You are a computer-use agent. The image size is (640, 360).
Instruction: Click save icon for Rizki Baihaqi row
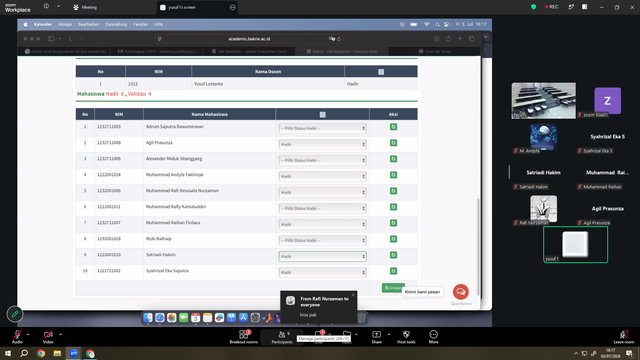click(x=393, y=239)
